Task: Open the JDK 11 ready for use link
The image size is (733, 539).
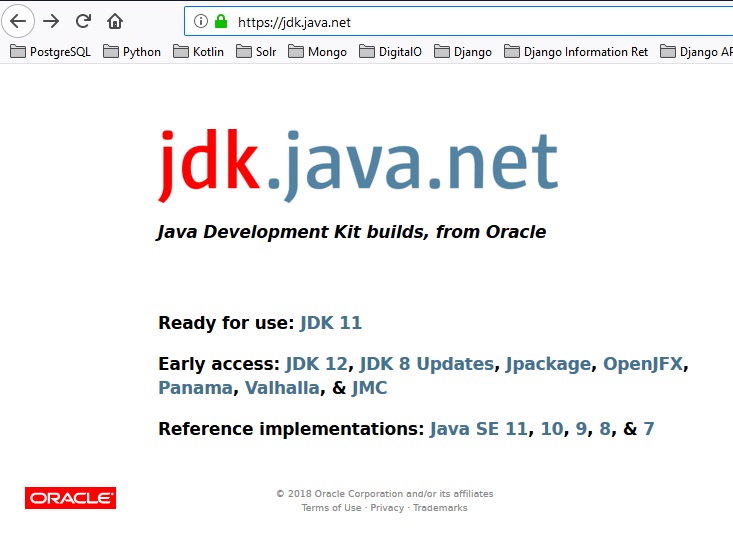Action: [x=331, y=323]
